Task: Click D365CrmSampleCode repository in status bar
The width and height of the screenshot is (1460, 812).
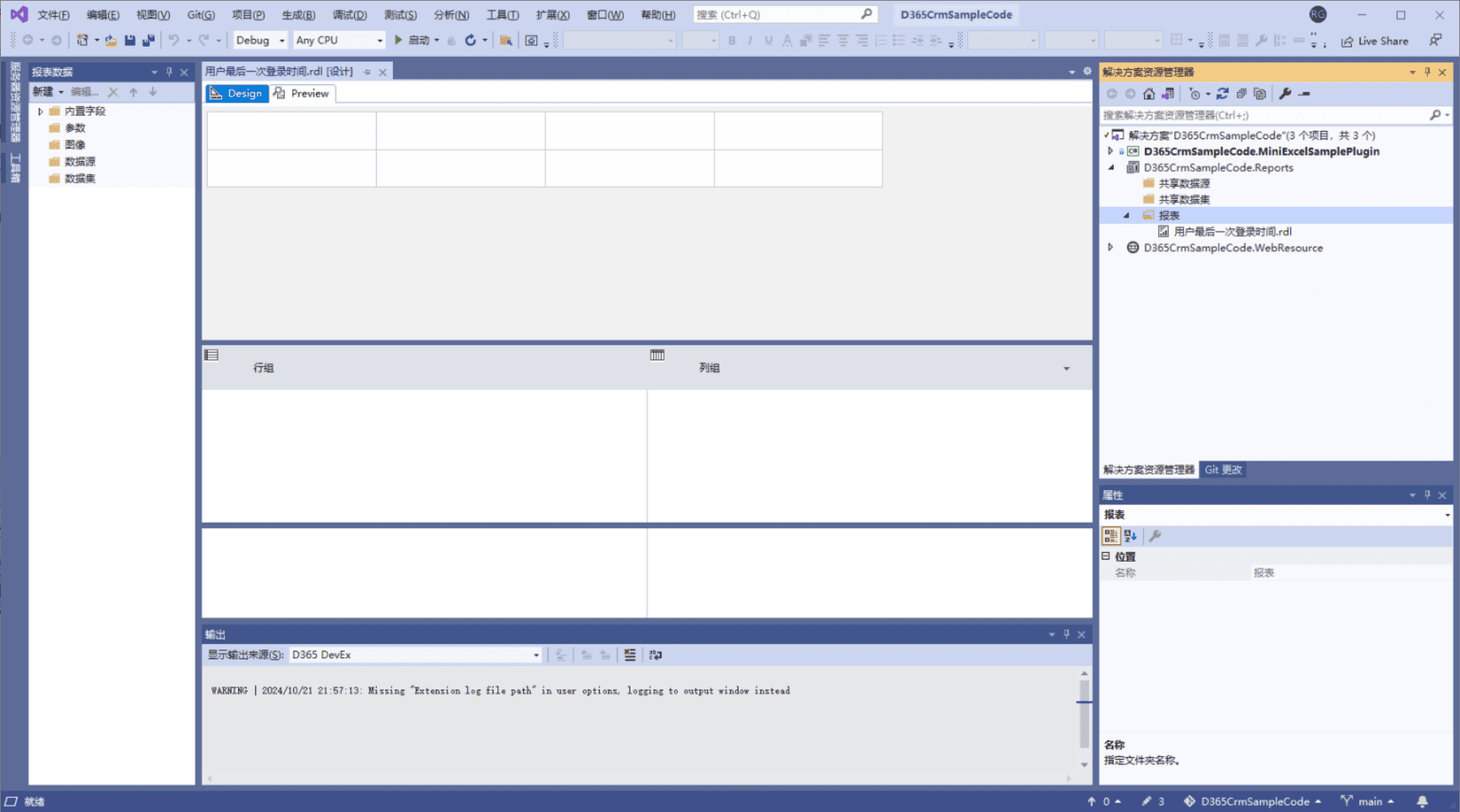Action: pyautogui.click(x=1252, y=801)
